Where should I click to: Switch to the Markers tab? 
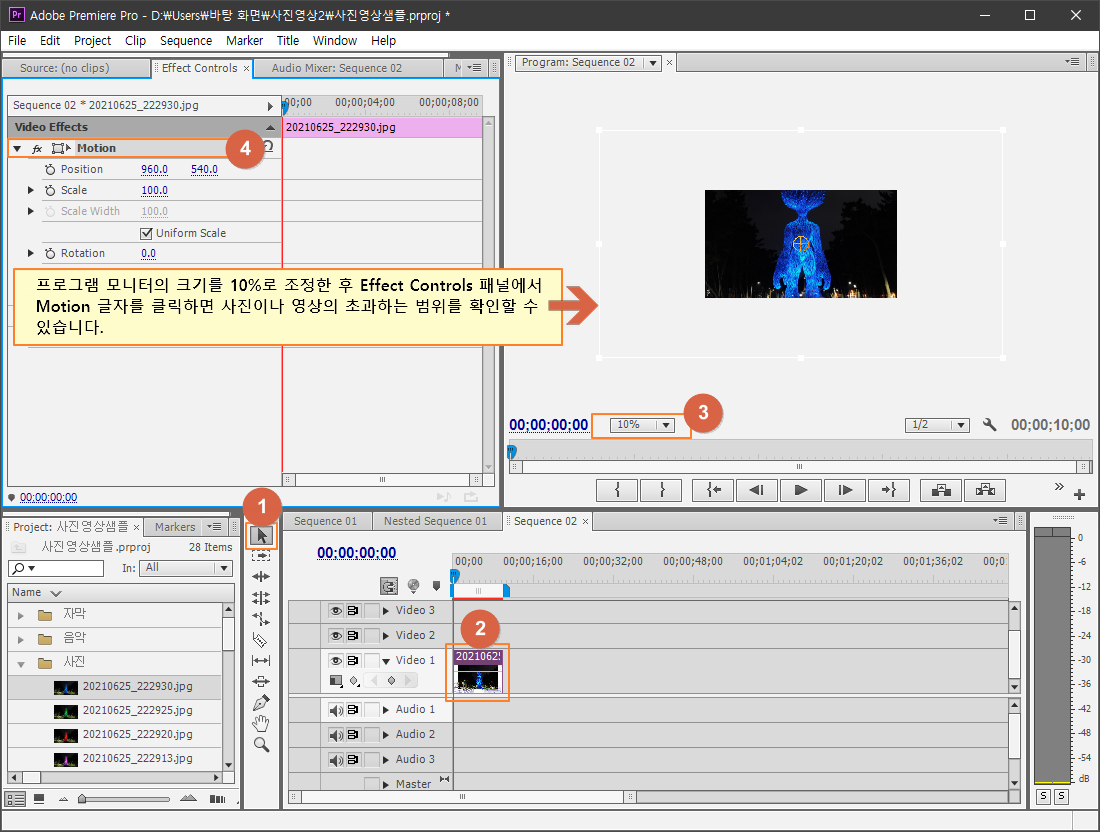click(x=175, y=527)
